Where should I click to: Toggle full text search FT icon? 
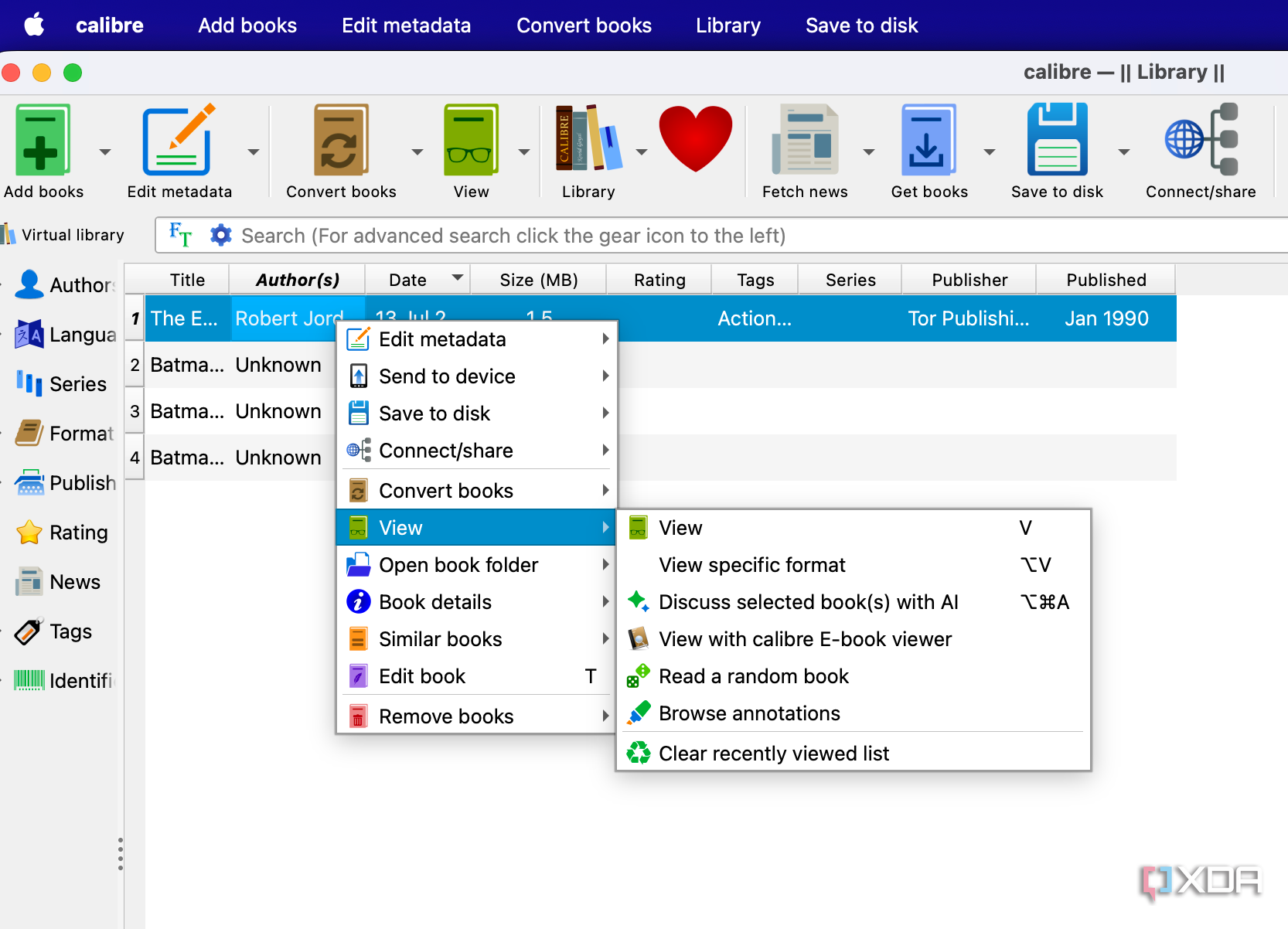tap(180, 235)
